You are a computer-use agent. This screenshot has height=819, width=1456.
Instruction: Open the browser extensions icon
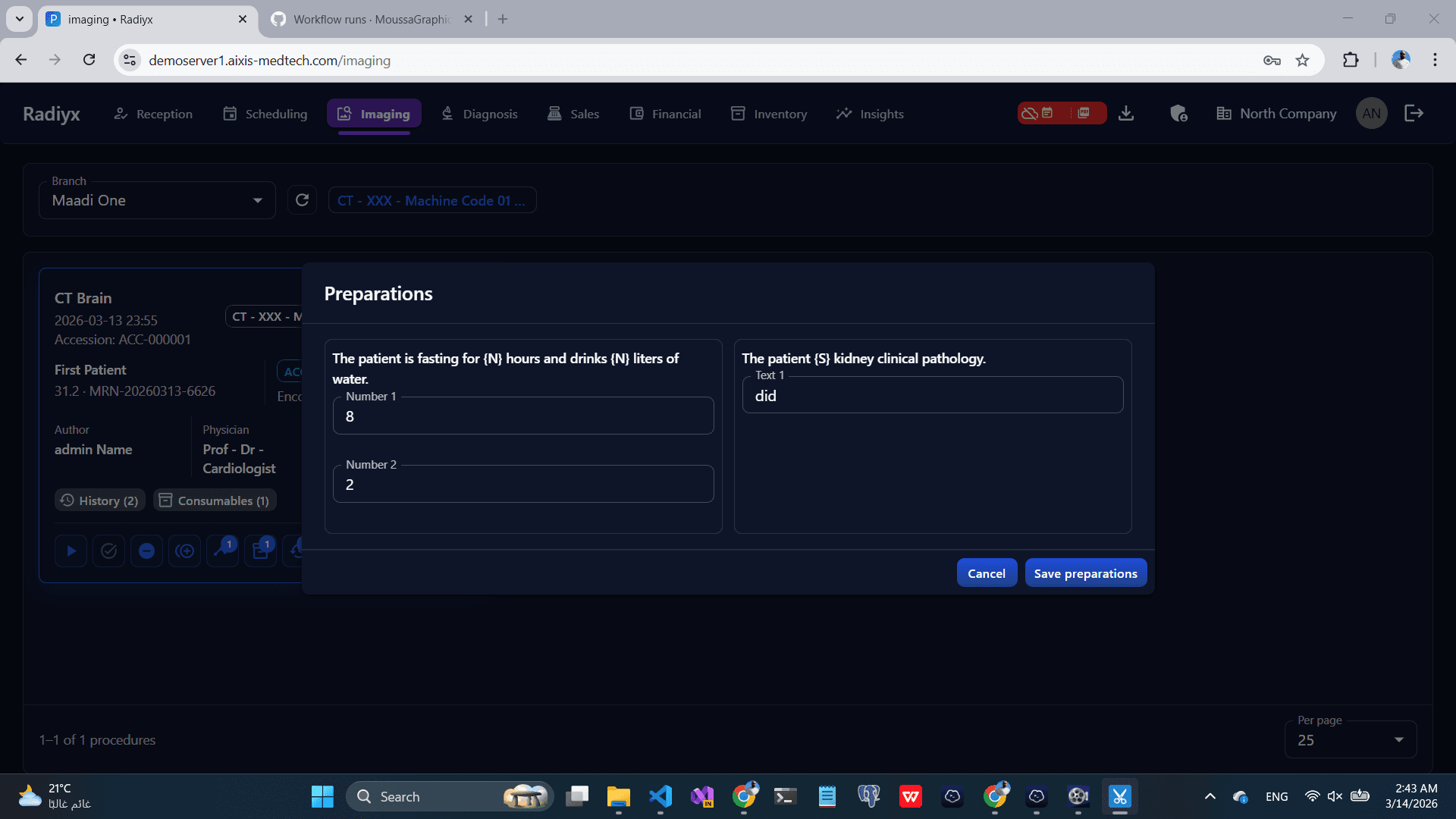[1351, 60]
